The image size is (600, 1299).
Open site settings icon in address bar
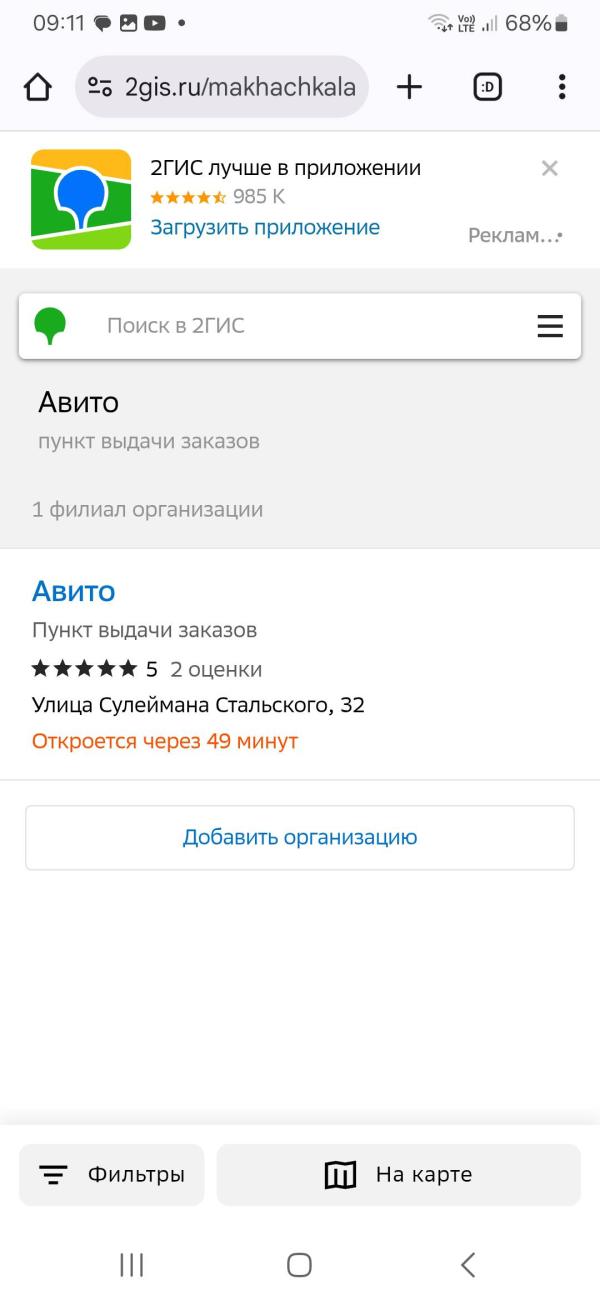coord(100,87)
